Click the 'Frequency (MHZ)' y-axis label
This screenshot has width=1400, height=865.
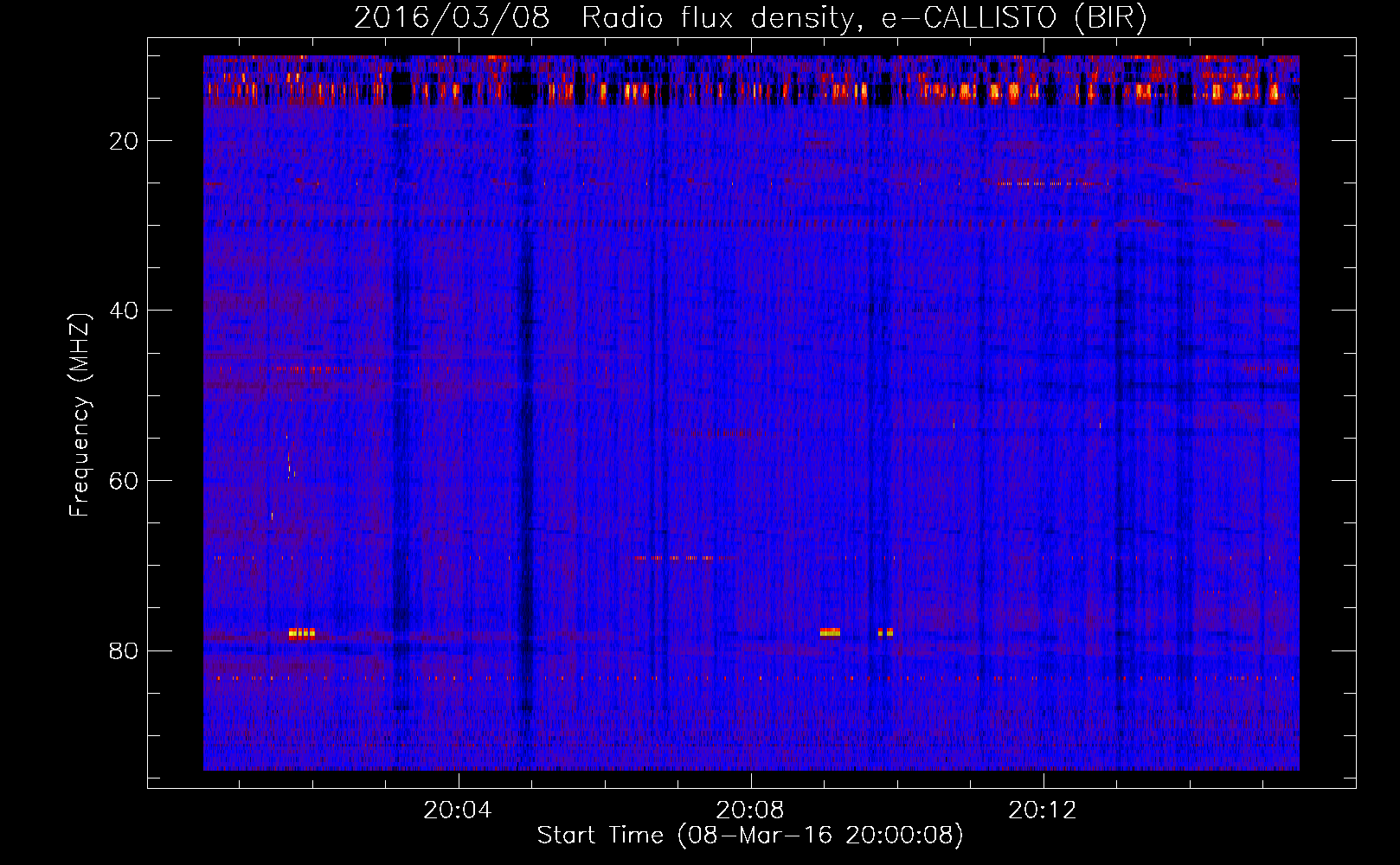(x=80, y=414)
